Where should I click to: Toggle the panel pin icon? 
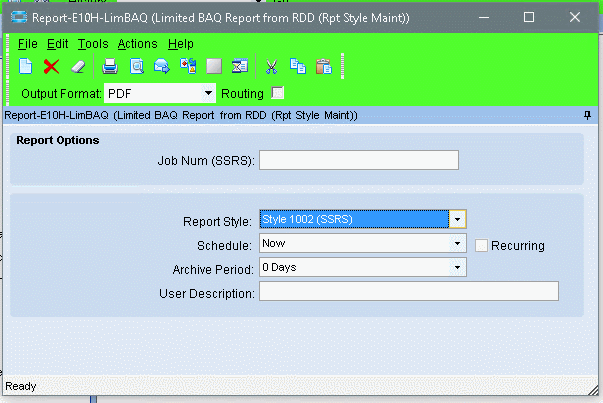587,116
